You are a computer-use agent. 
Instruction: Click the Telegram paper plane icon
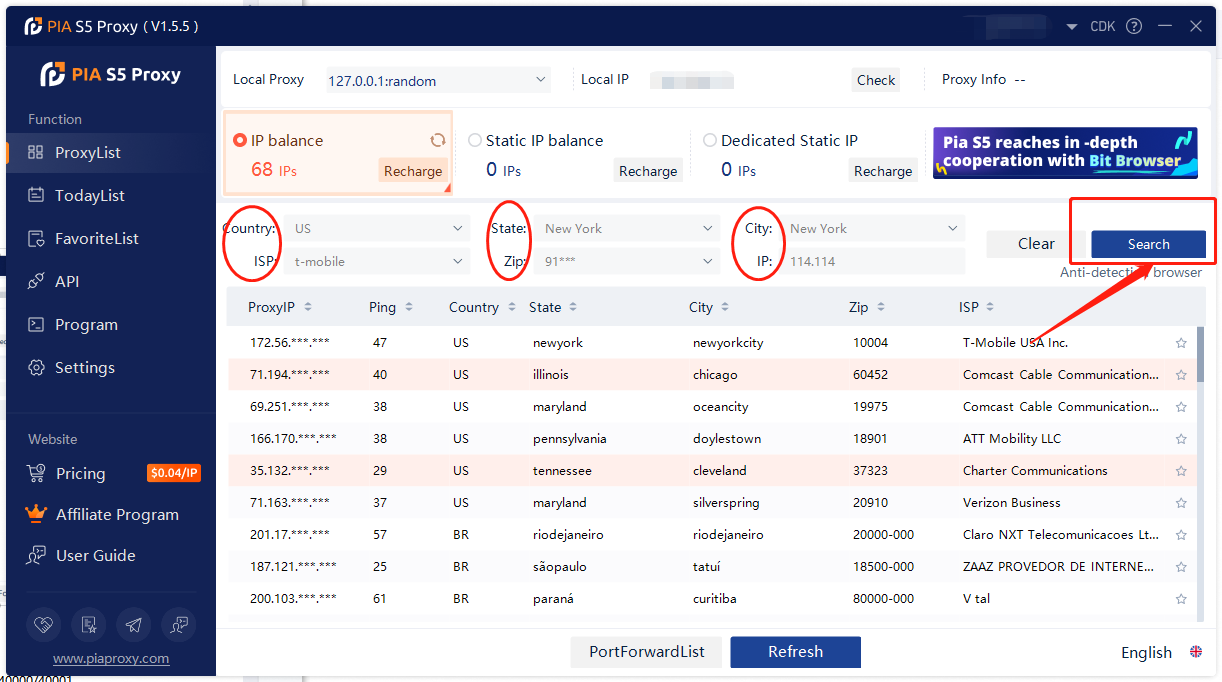[x=134, y=624]
